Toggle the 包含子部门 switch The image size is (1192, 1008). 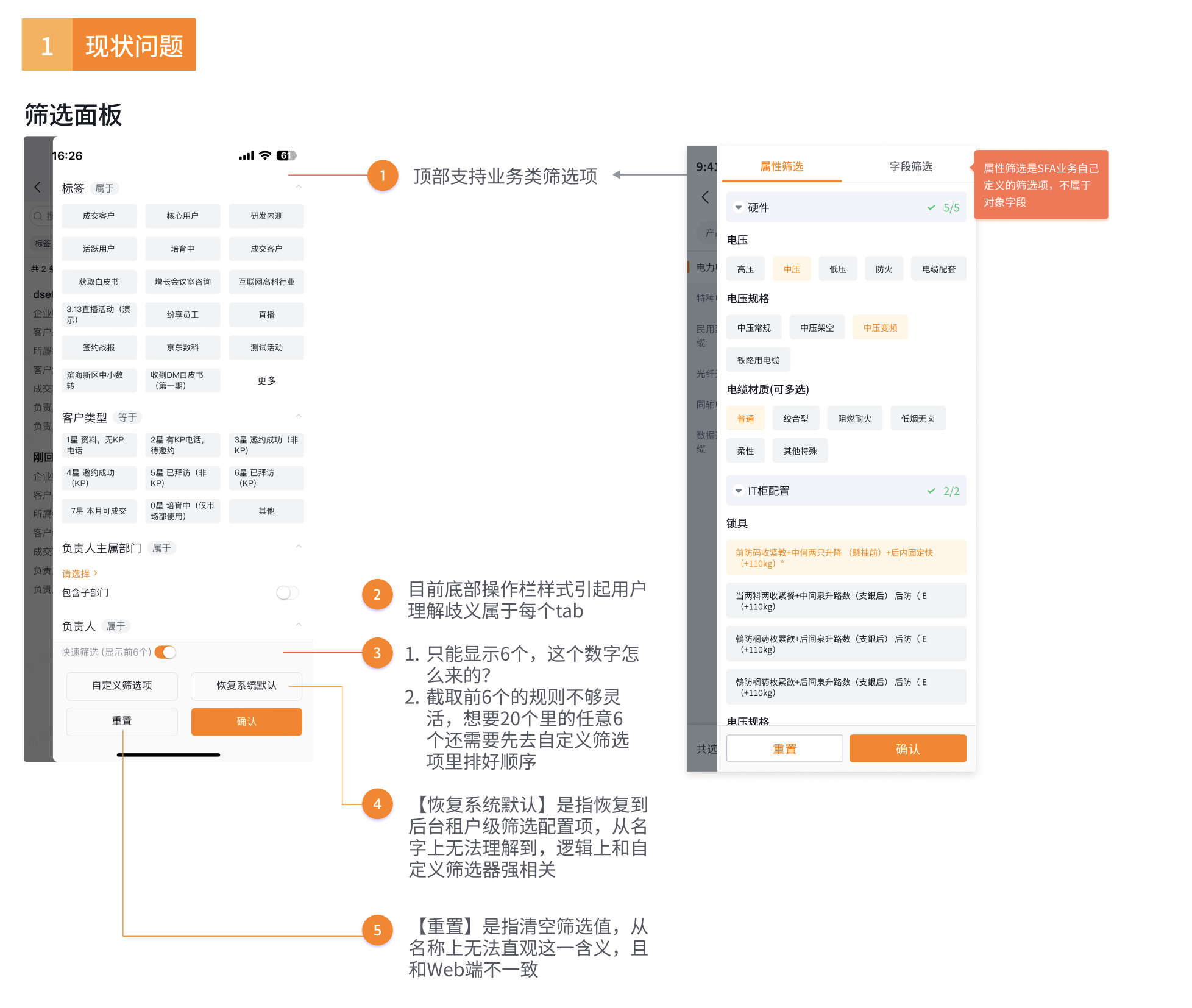pyautogui.click(x=287, y=592)
